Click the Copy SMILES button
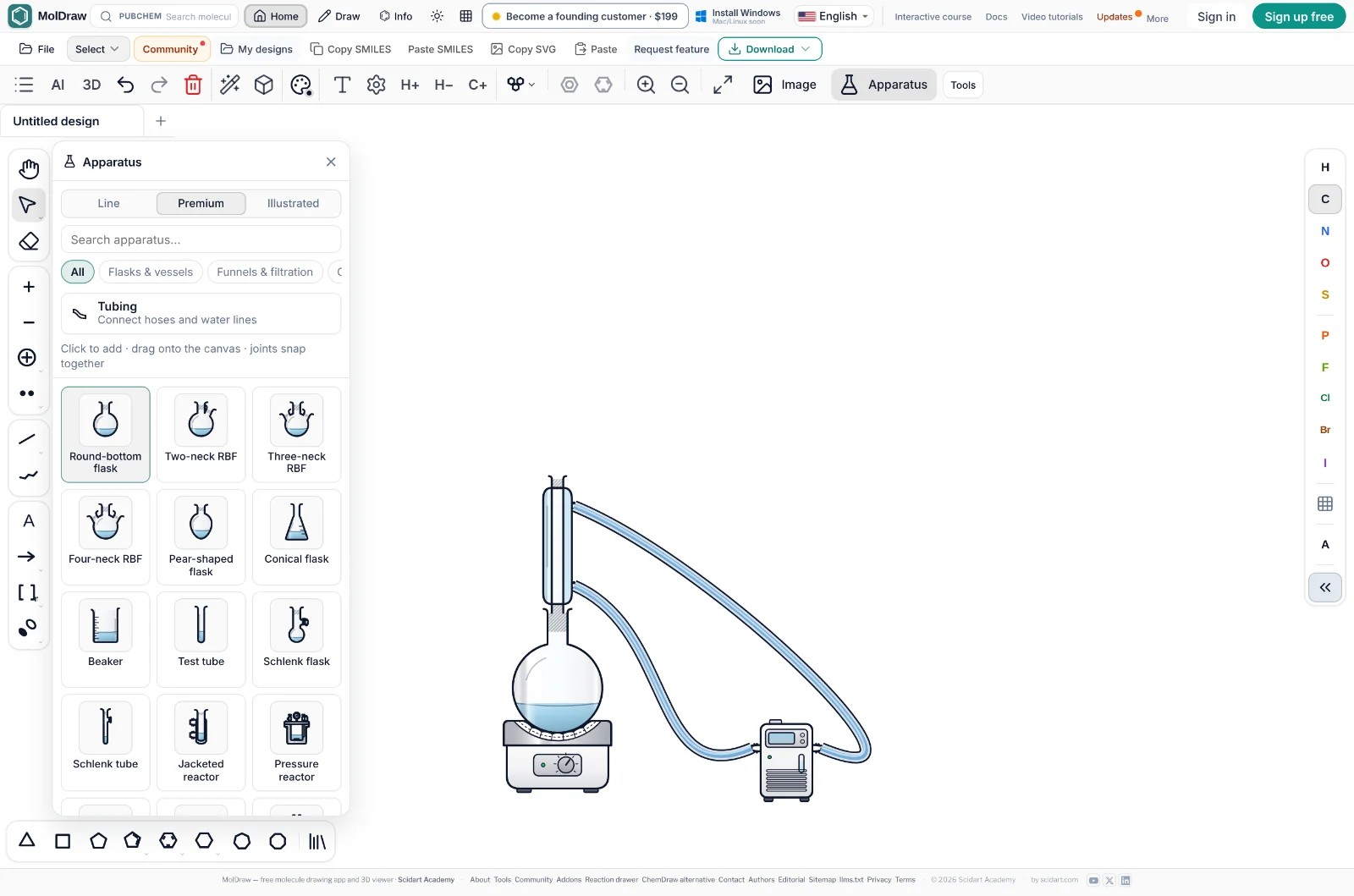 pos(350,49)
